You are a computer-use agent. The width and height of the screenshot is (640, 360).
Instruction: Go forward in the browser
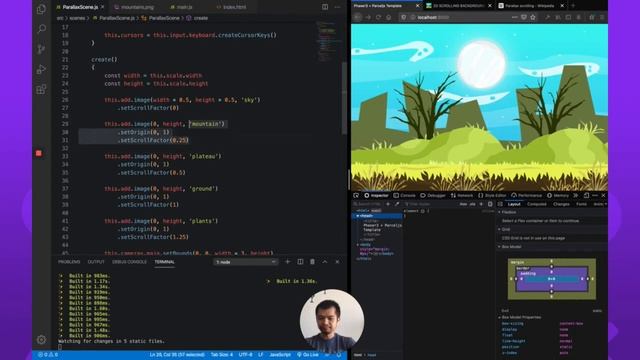[x=368, y=17]
